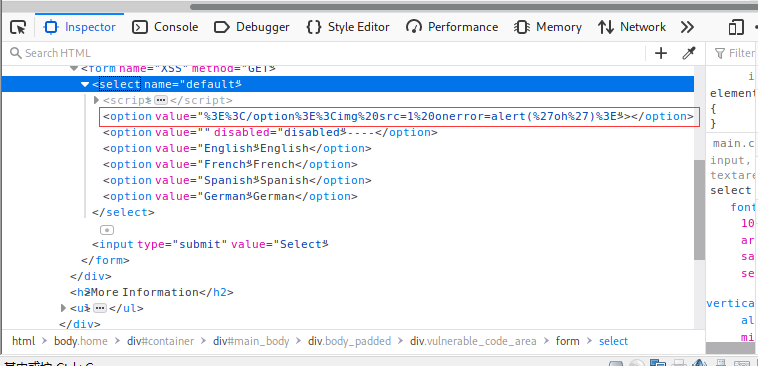758x366 pixels.
Task: Select the option with encoded img payload
Action: click(x=399, y=117)
